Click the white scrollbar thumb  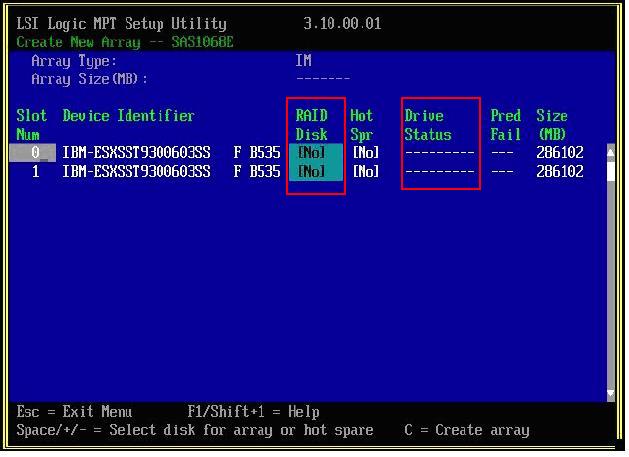click(610, 171)
